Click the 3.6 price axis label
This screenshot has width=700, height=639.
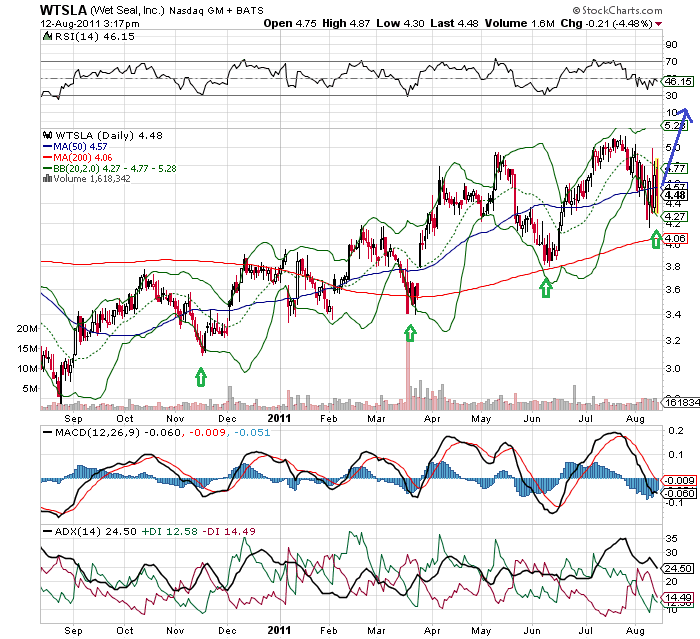point(673,290)
